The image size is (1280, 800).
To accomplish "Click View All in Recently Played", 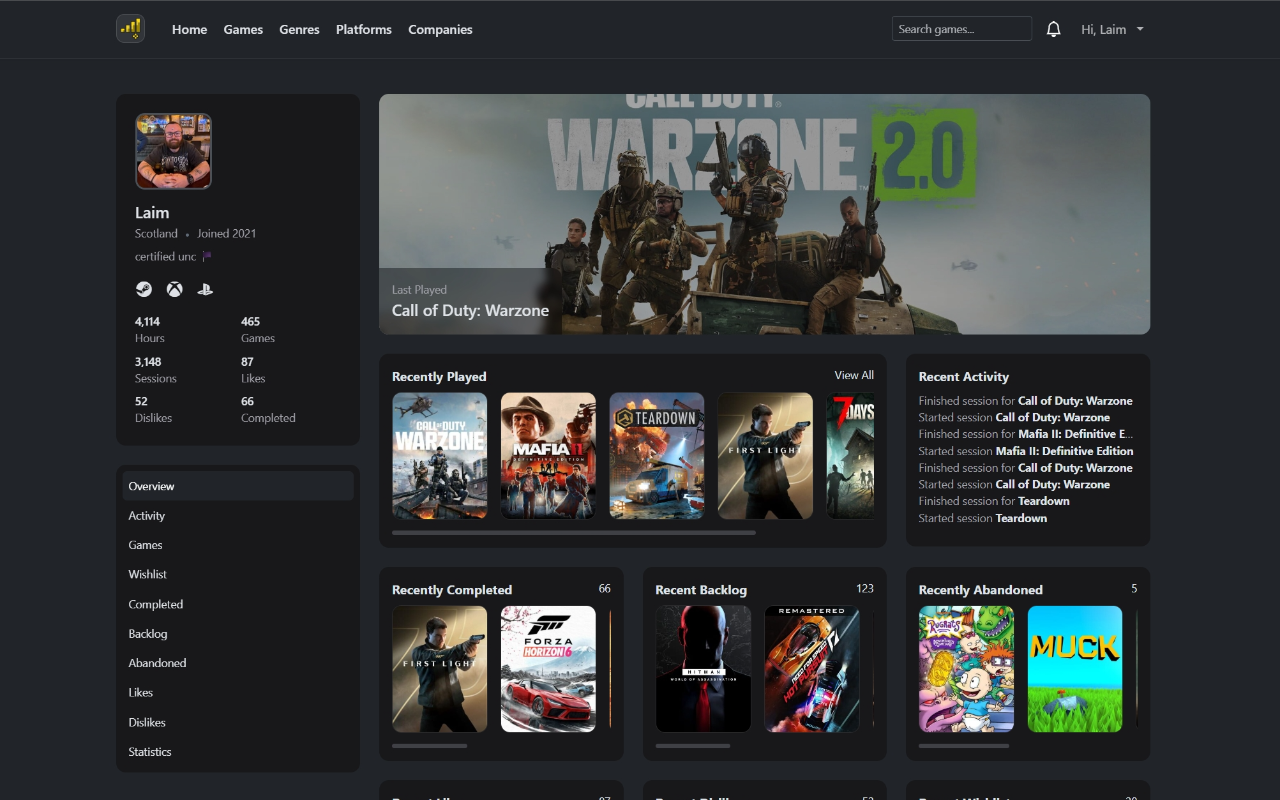I will (x=854, y=375).
